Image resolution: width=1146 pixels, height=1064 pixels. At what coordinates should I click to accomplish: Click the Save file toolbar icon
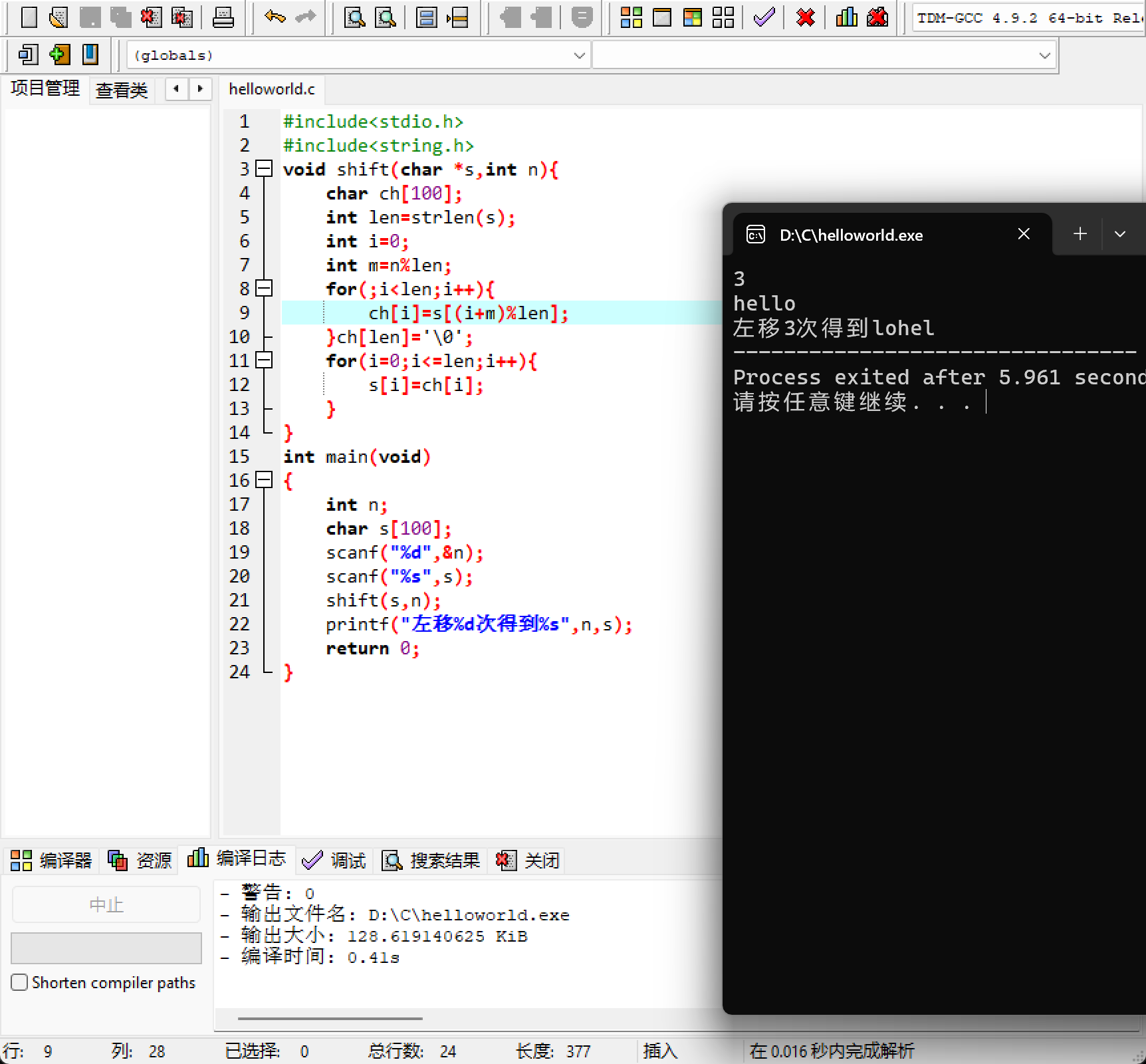tap(90, 17)
